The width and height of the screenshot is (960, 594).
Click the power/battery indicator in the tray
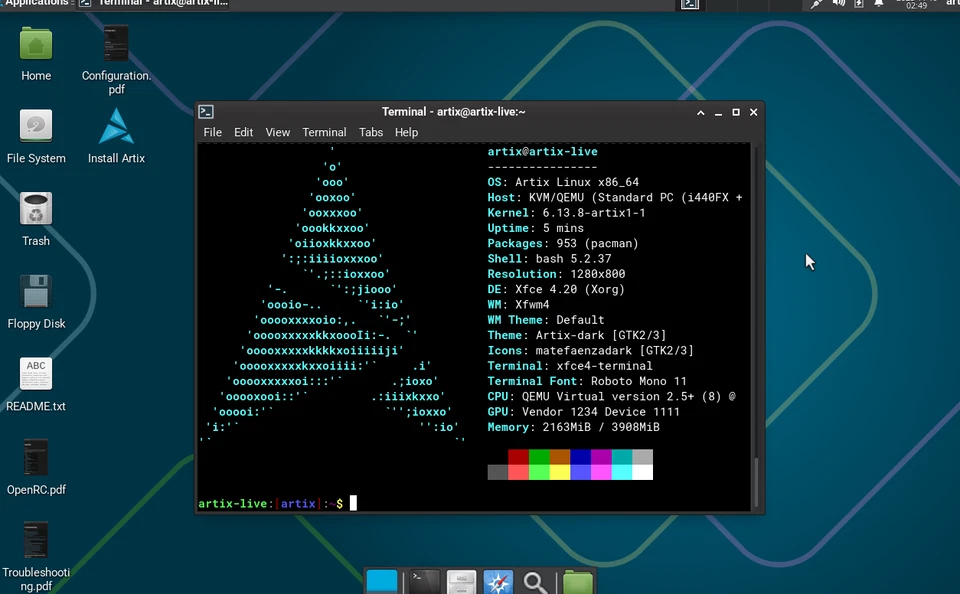860,5
